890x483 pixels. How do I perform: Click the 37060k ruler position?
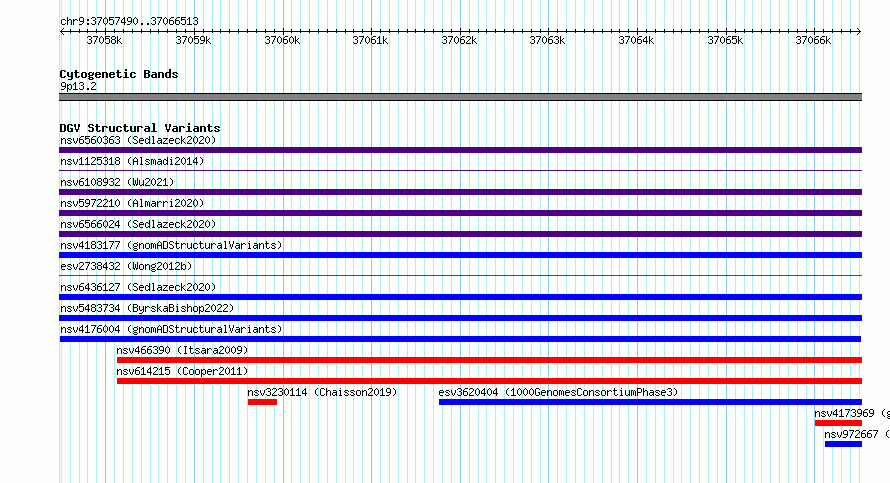(x=282, y=40)
